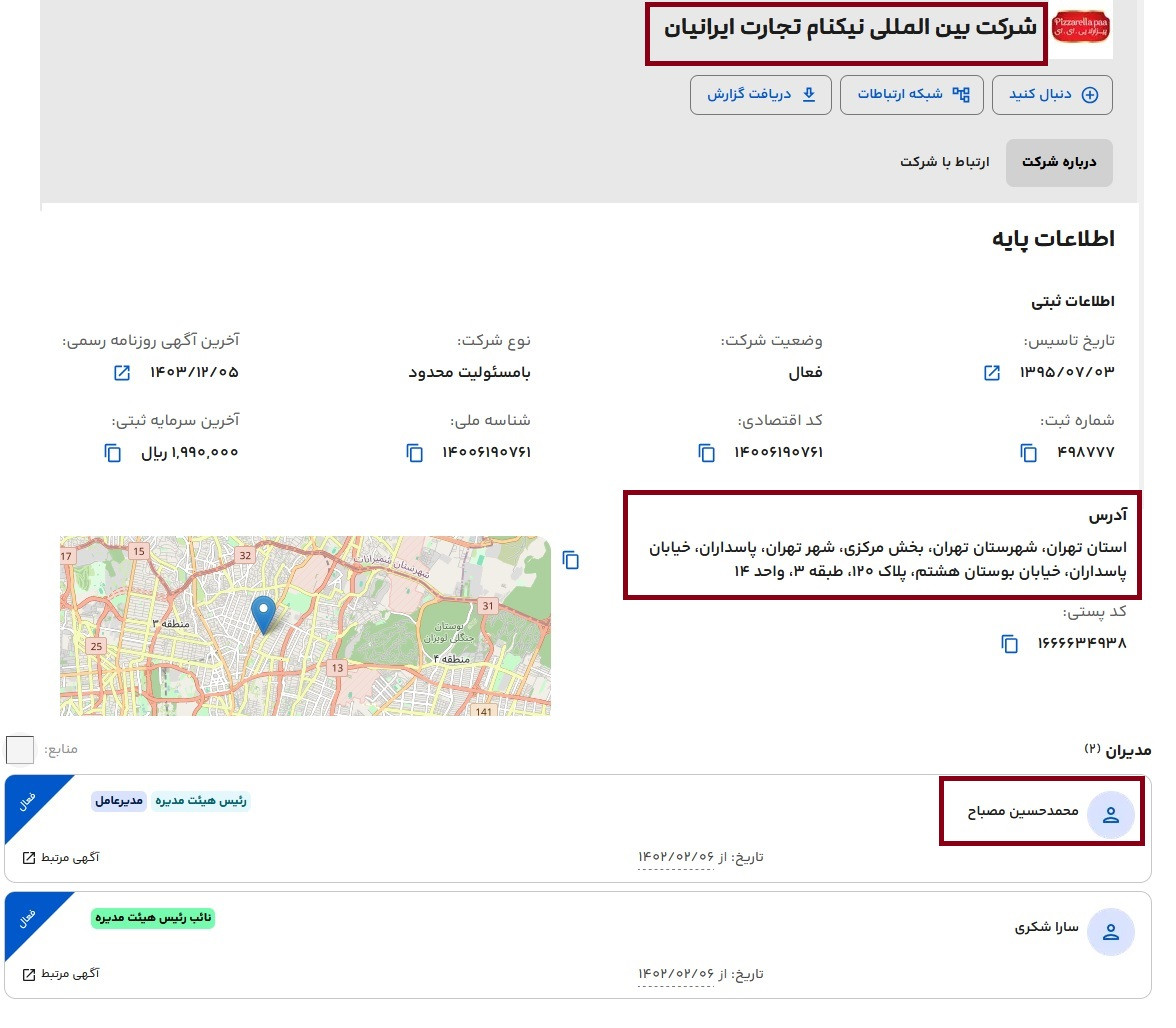Switch to the ارتباط با شرکت tab

944,162
